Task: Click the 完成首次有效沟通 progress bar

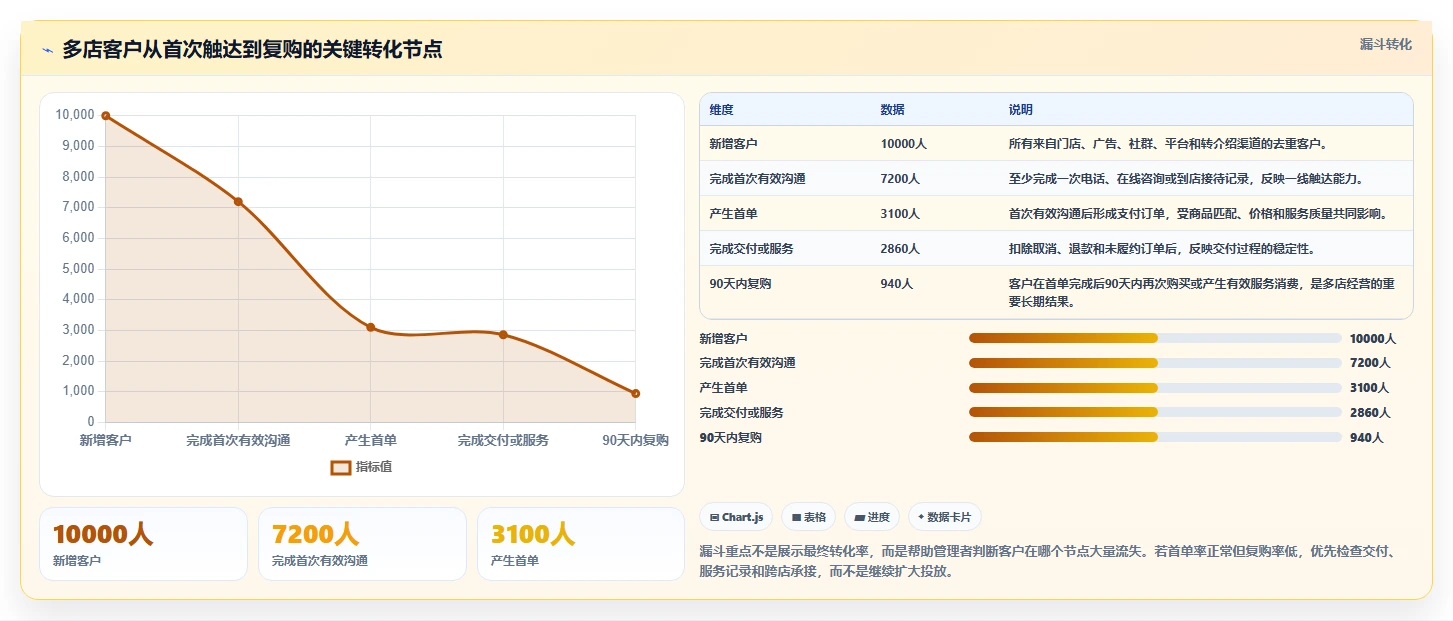Action: coord(1155,363)
